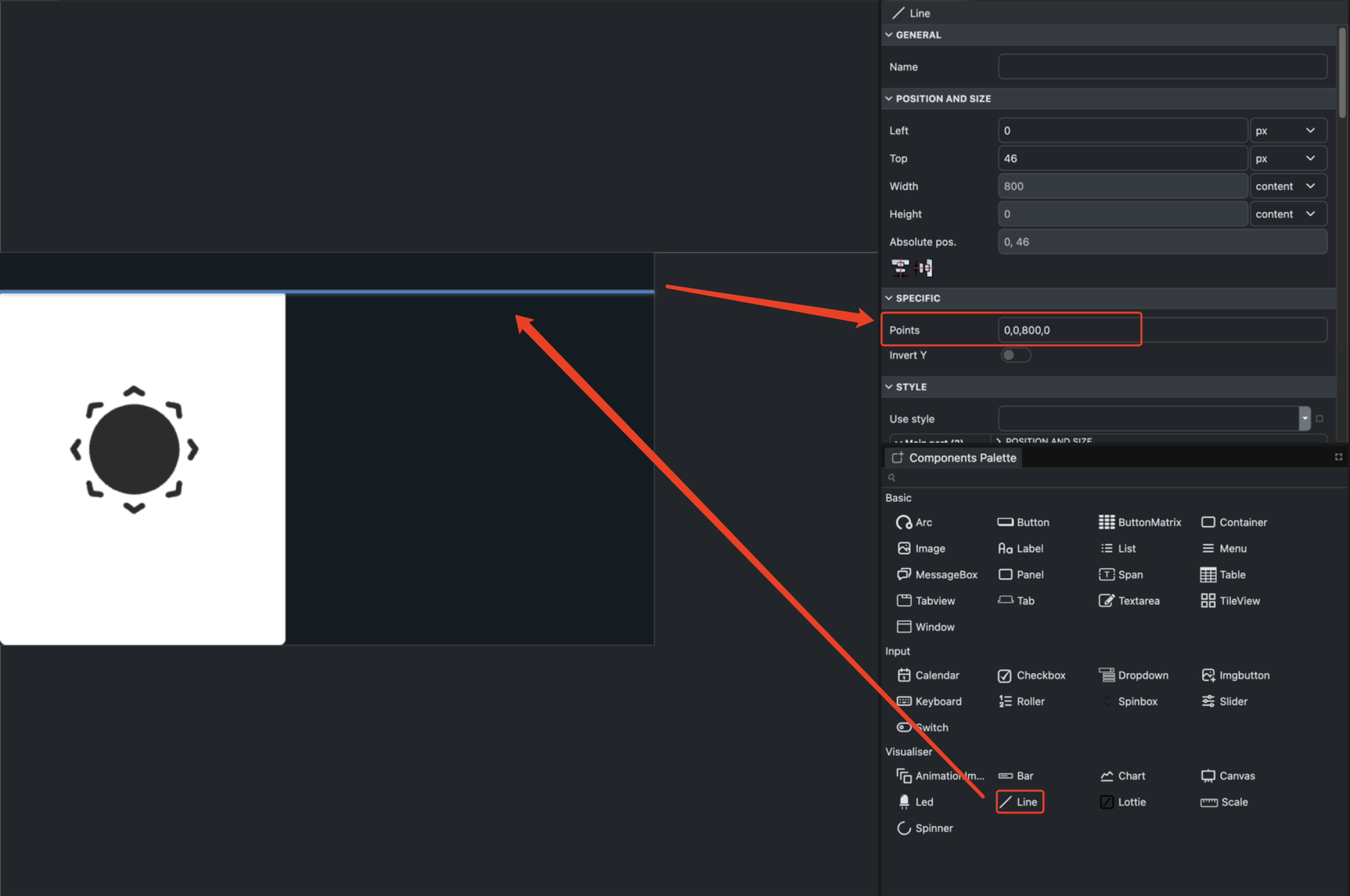The image size is (1350, 896).
Task: Choose the Span component
Action: tap(1120, 574)
